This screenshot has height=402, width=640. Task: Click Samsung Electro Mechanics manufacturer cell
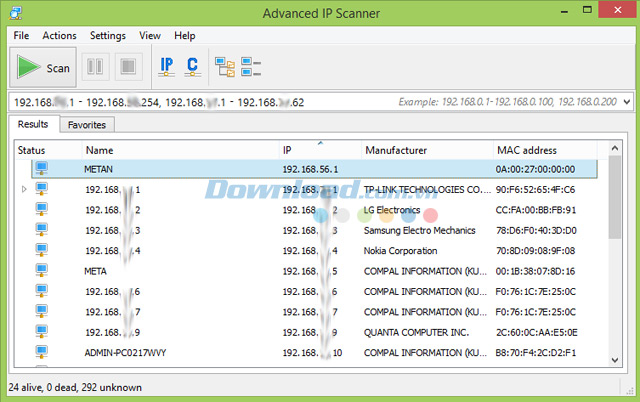pyautogui.click(x=420, y=231)
